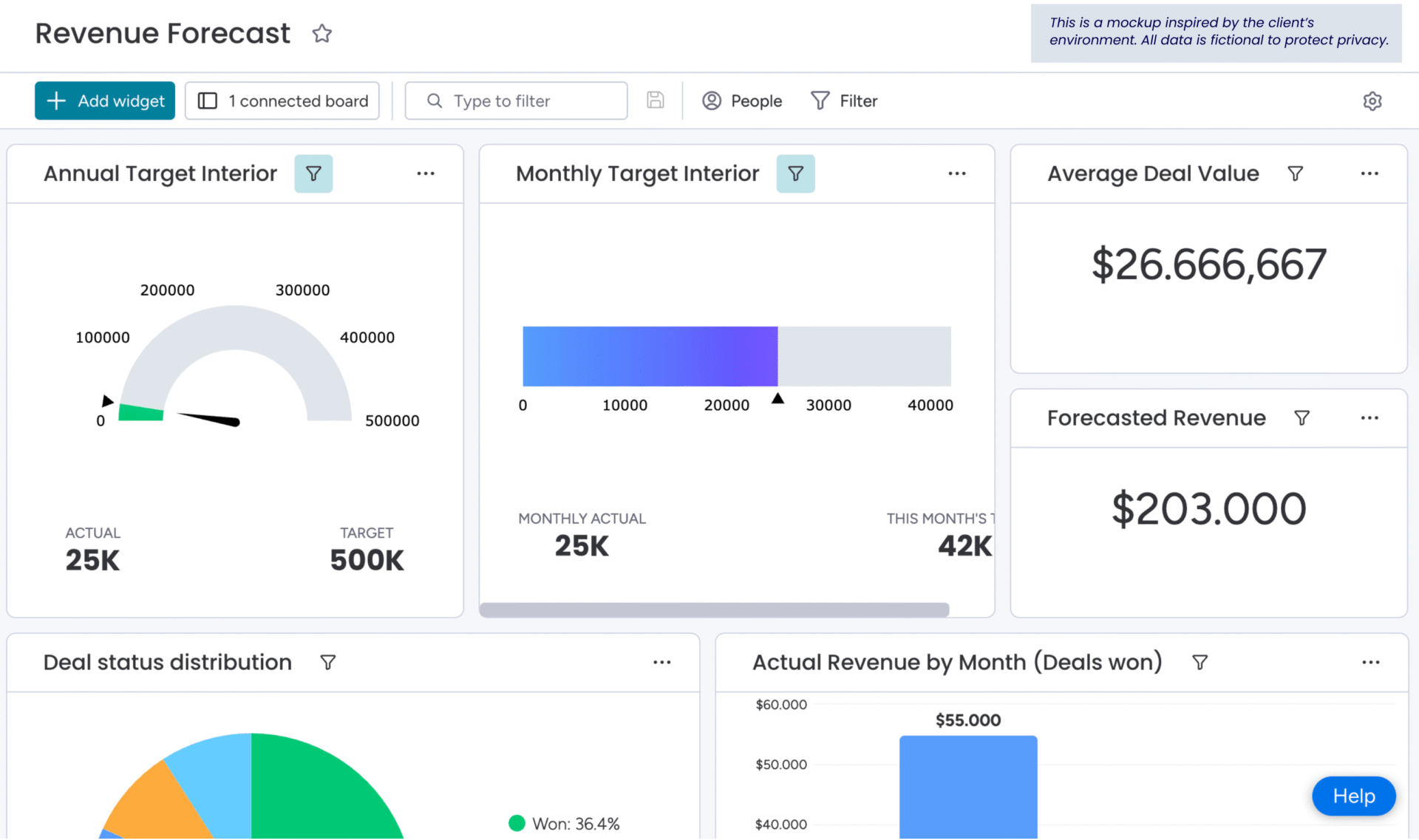
Task: Toggle filter on Monthly Target Interior widget
Action: (795, 174)
